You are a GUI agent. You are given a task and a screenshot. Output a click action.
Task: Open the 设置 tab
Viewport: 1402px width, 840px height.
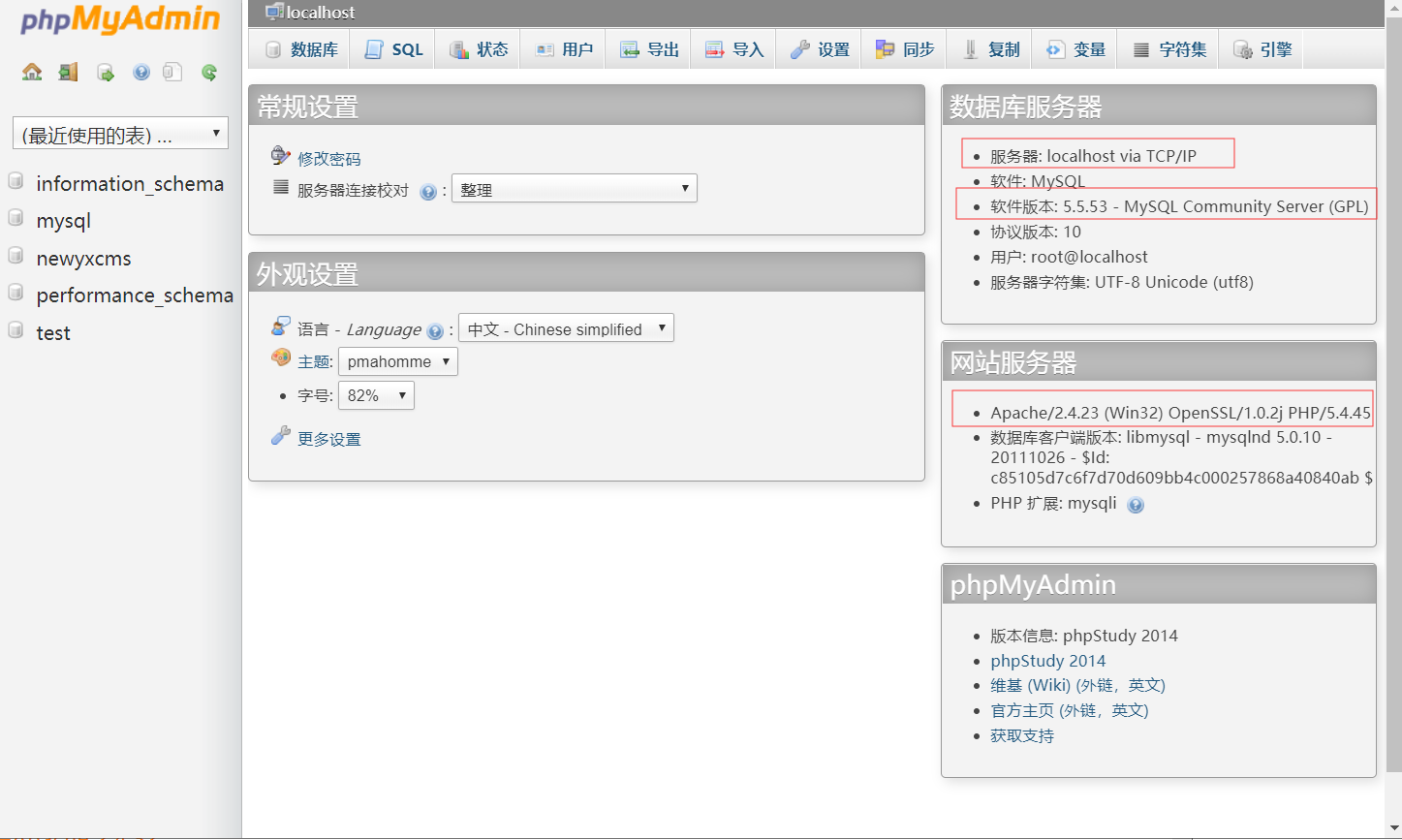pyautogui.click(x=820, y=49)
